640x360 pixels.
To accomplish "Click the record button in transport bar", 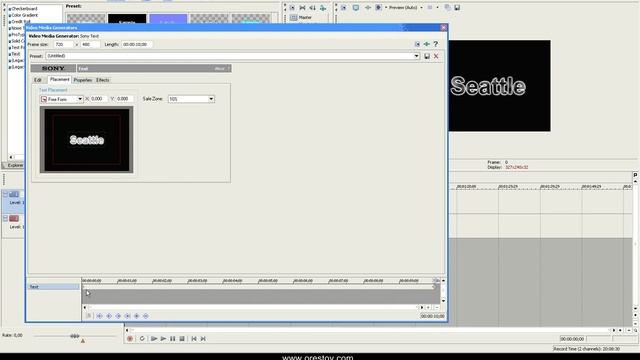I will point(130,339).
